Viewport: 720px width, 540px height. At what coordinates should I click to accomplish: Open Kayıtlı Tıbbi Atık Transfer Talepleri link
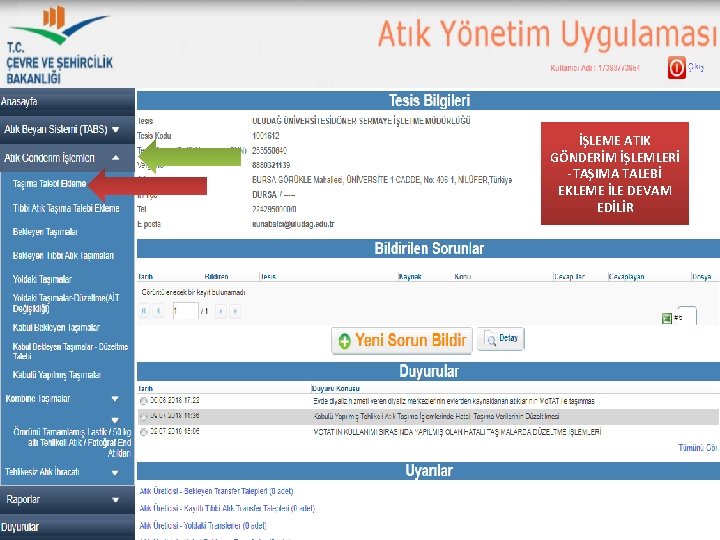tap(227, 508)
